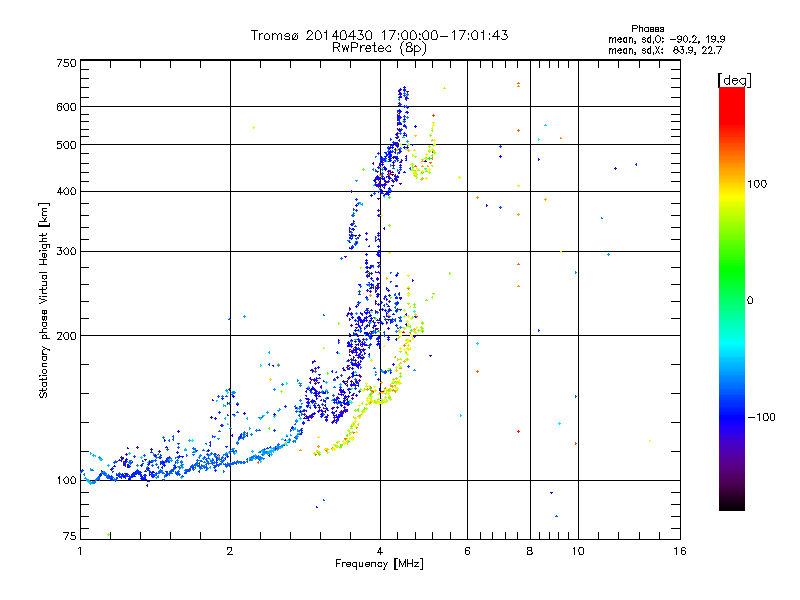Viewport: 800px width, 600px height.
Task: Click the plot title "Tromsø 20140430 17:00:00-17:01:43"
Action: 379,35
